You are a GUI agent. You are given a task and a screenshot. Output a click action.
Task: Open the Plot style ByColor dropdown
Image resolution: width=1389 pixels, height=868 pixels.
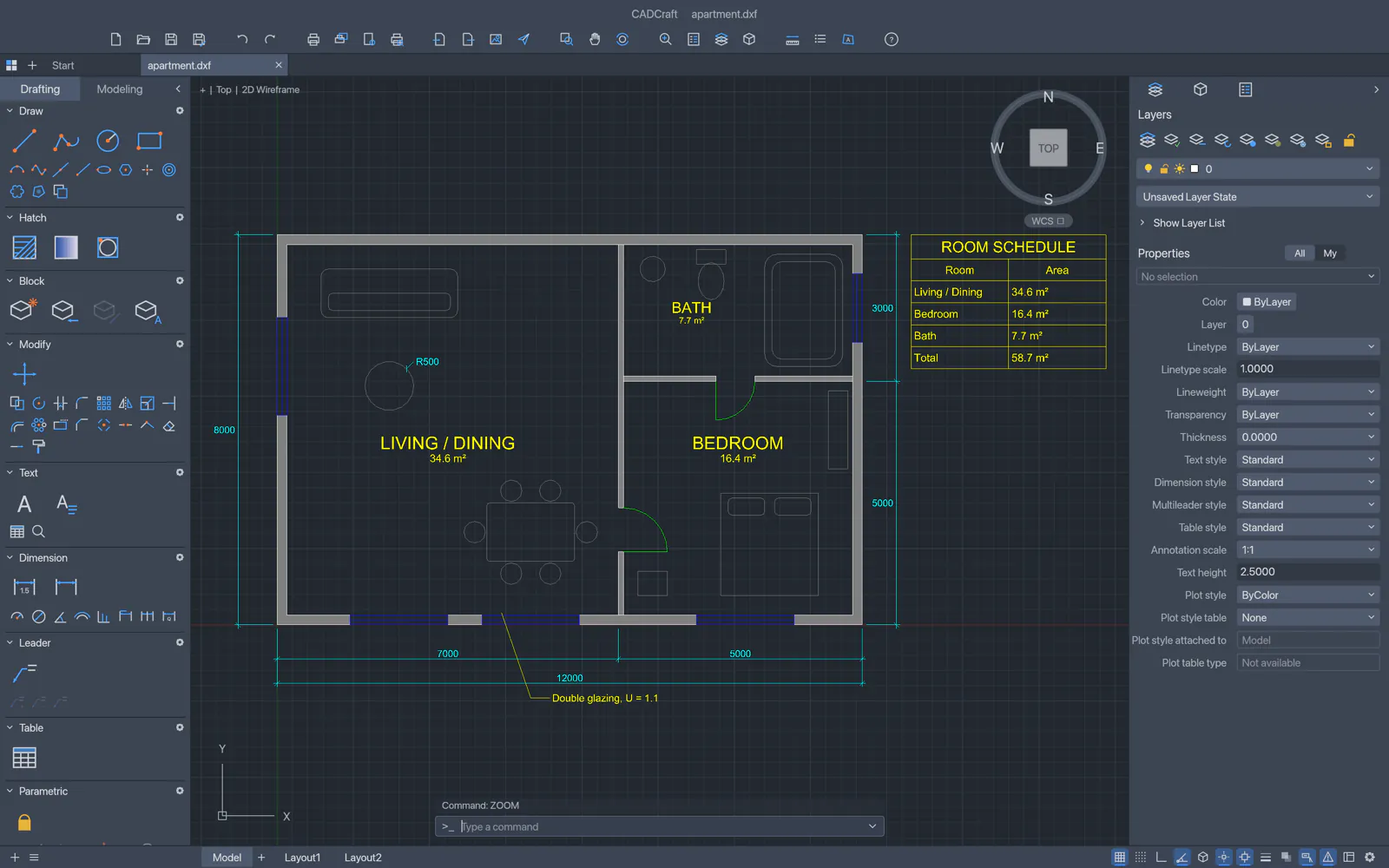click(x=1308, y=595)
